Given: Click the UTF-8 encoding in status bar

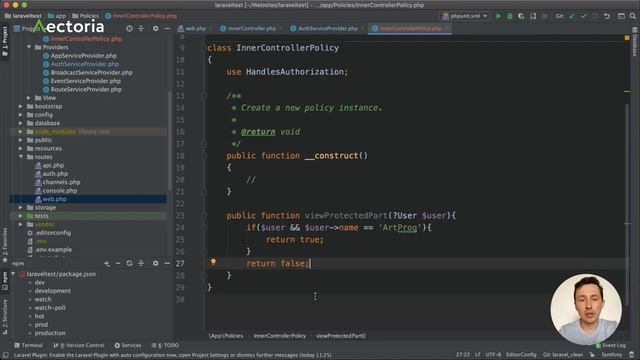Looking at the screenshot, I should coord(493,355).
